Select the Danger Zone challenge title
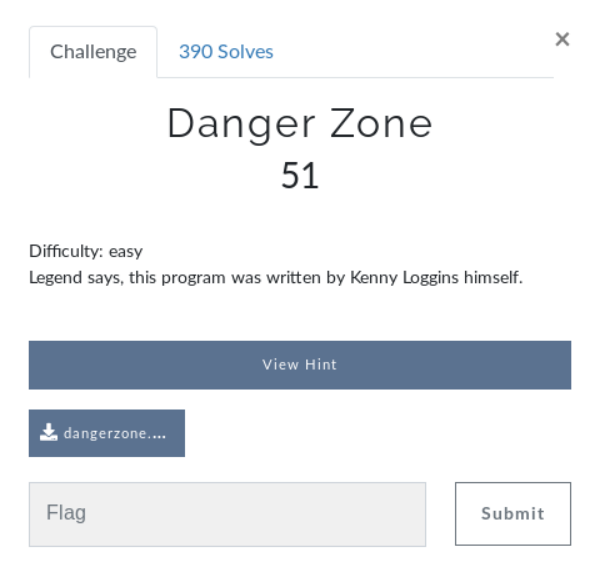Image resolution: width=591 pixels, height=579 pixels. click(x=300, y=124)
